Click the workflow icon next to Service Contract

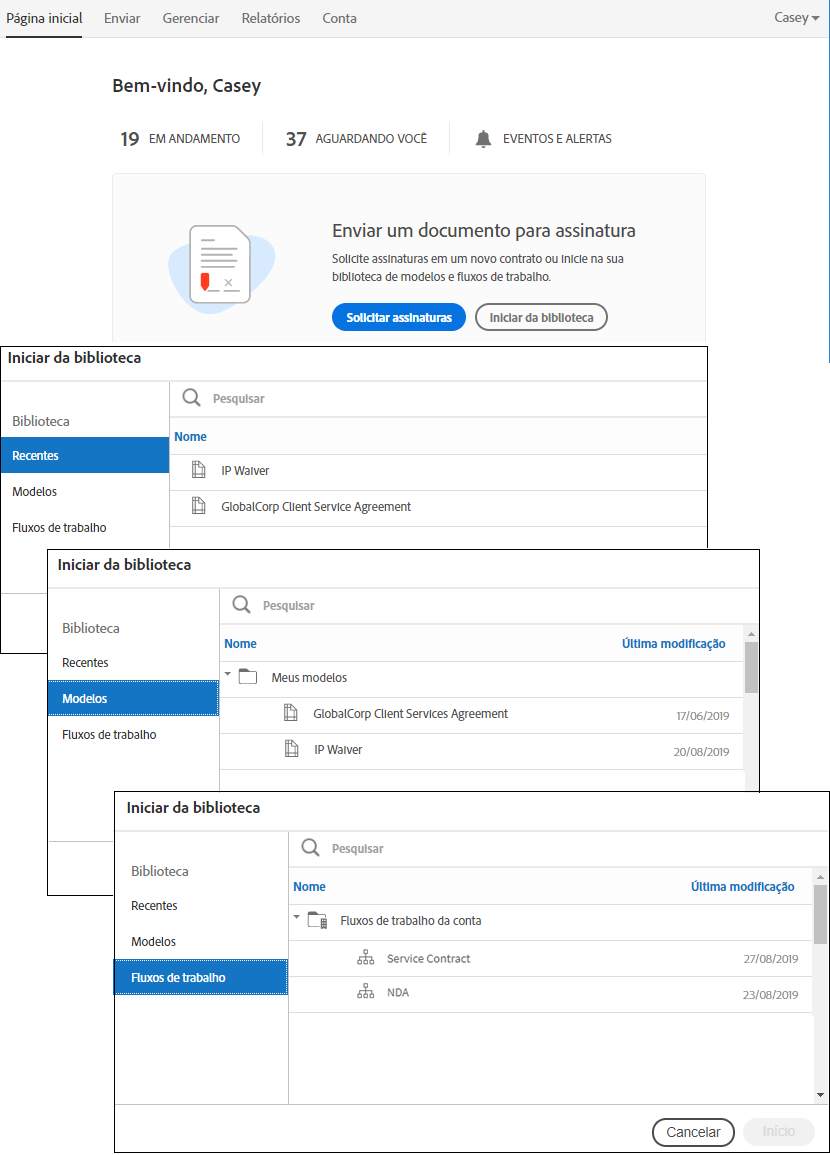tap(365, 959)
